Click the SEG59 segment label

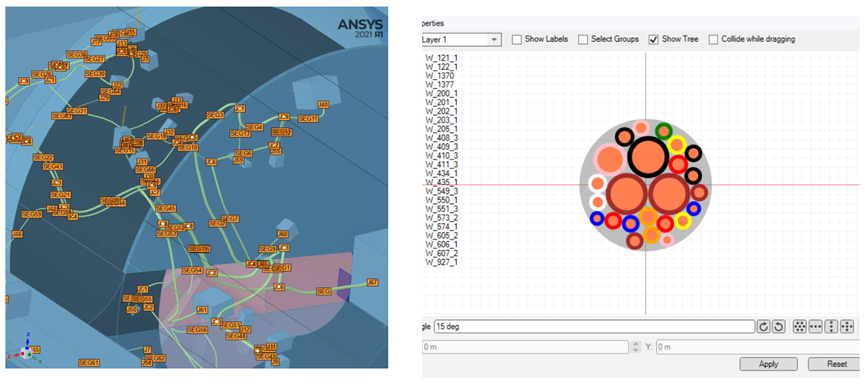coord(31,214)
